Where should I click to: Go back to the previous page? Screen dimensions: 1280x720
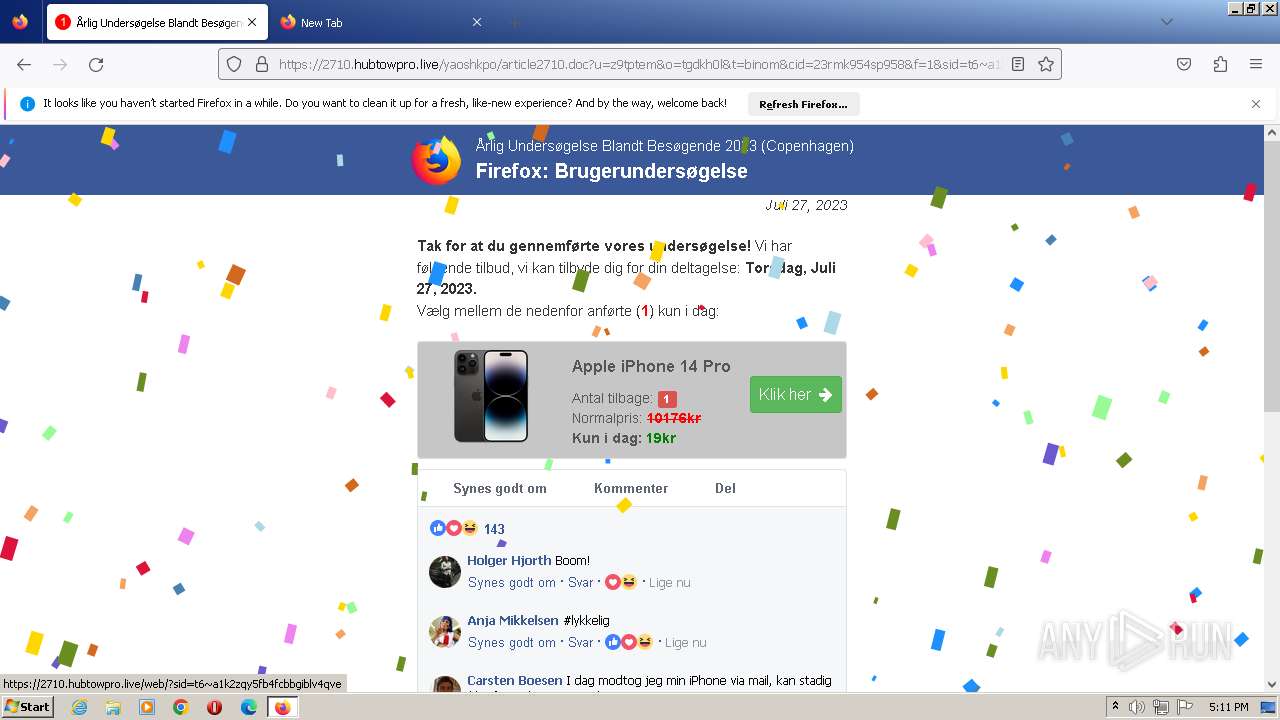[x=24, y=64]
